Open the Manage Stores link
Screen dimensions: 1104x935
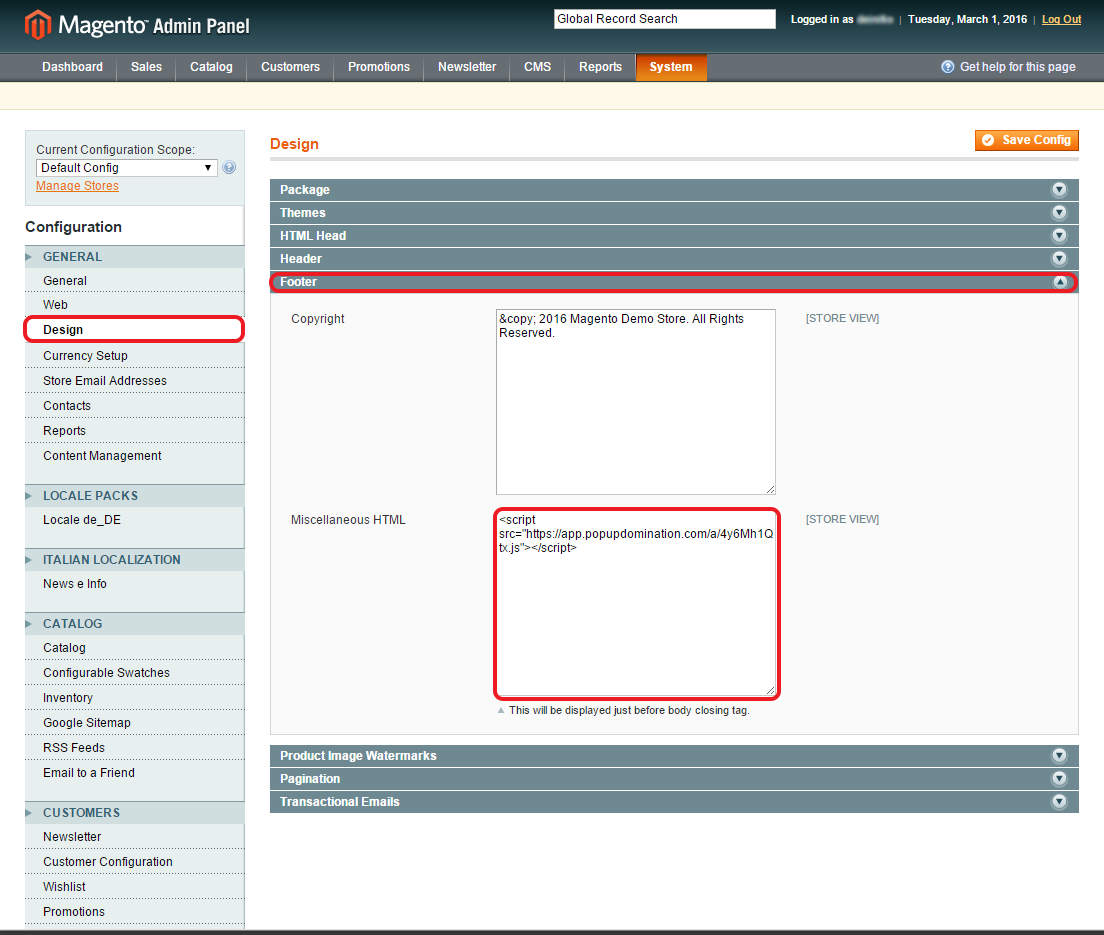pos(77,186)
